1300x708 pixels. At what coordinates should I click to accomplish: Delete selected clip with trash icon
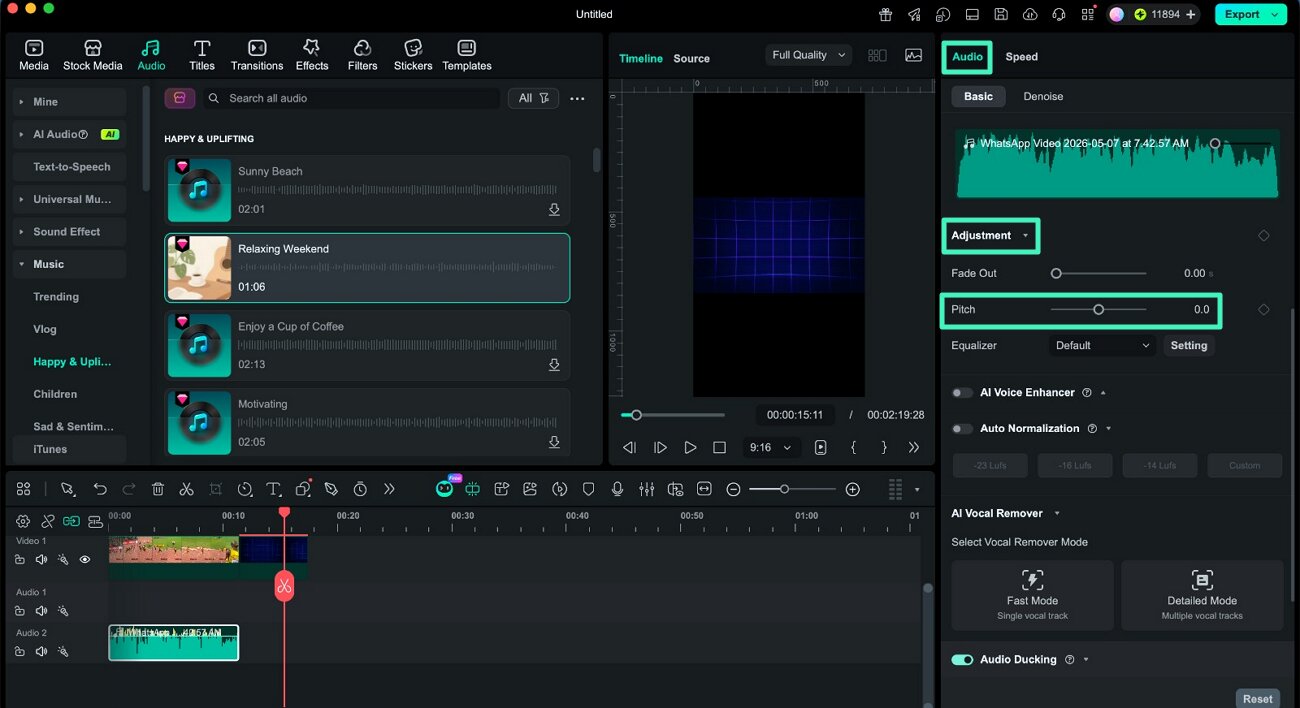[x=158, y=489]
